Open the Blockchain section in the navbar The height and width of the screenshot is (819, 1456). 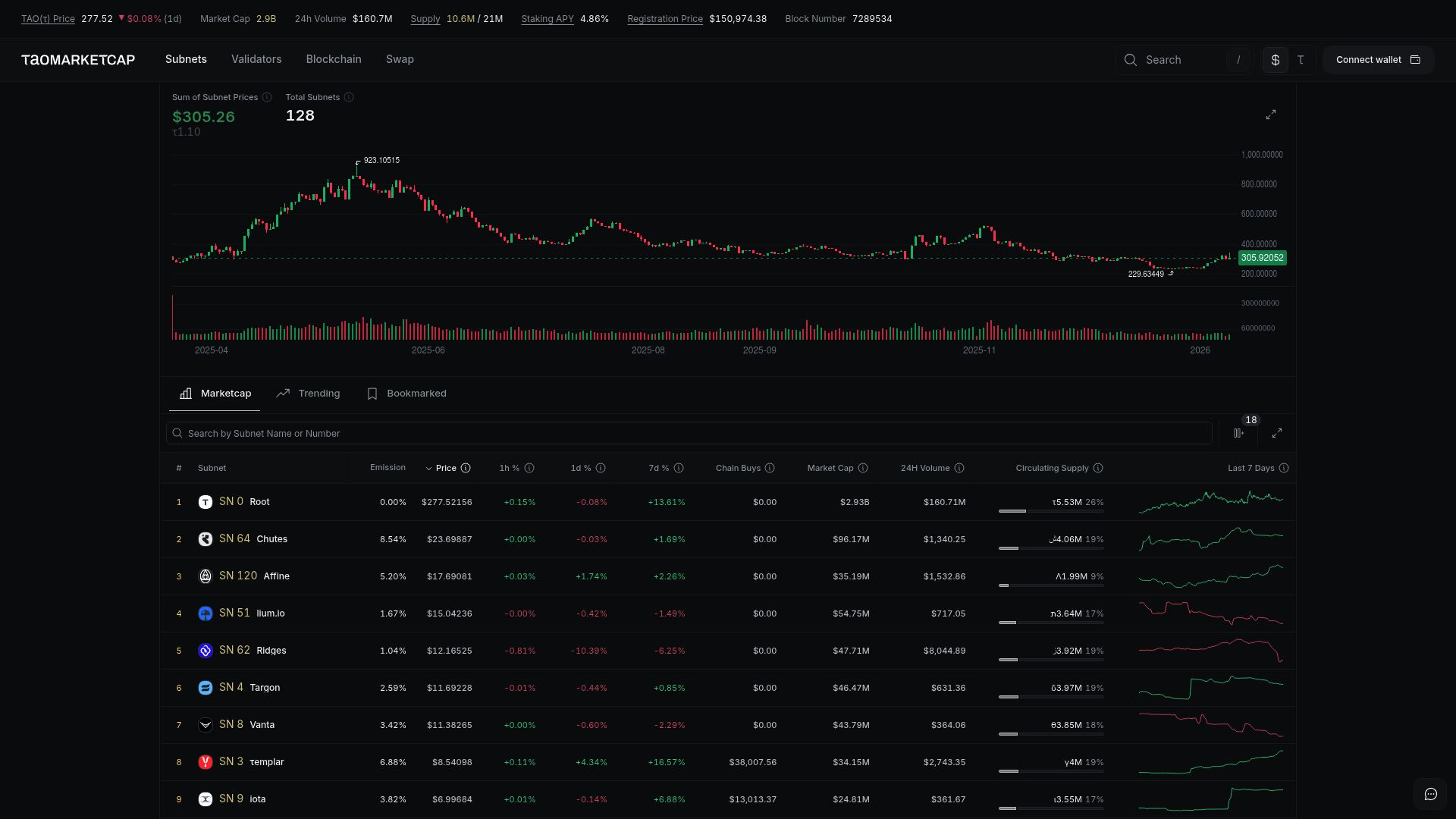tap(333, 59)
